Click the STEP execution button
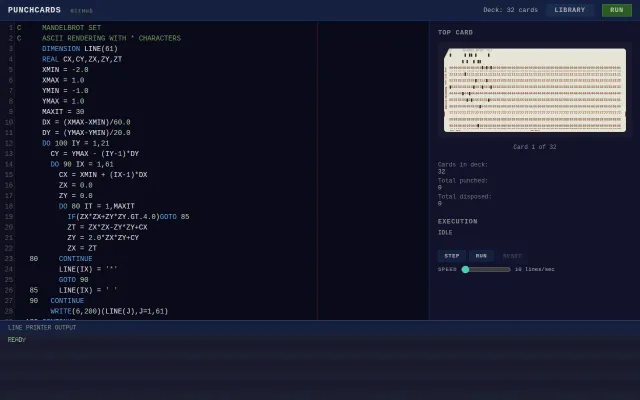 point(451,256)
